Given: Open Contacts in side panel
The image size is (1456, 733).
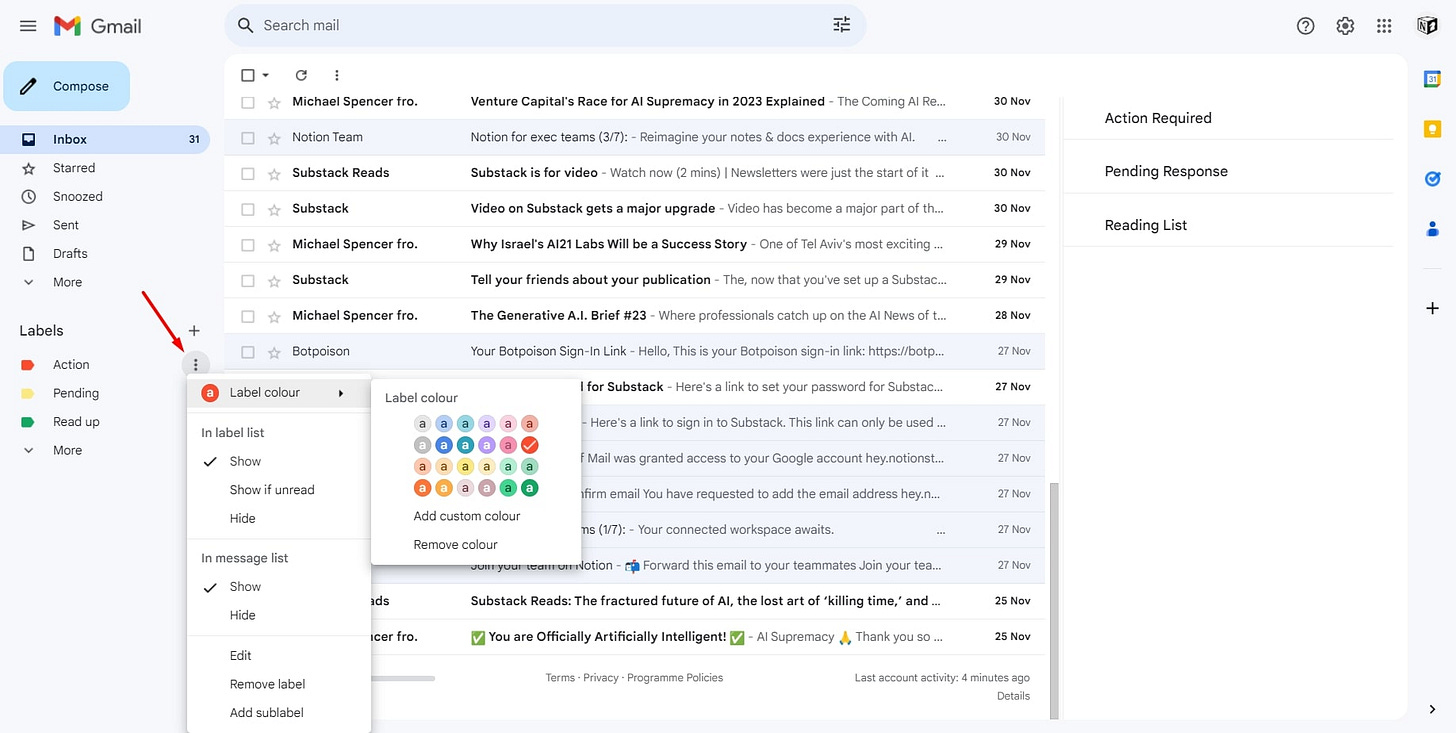Looking at the screenshot, I should click(x=1432, y=229).
